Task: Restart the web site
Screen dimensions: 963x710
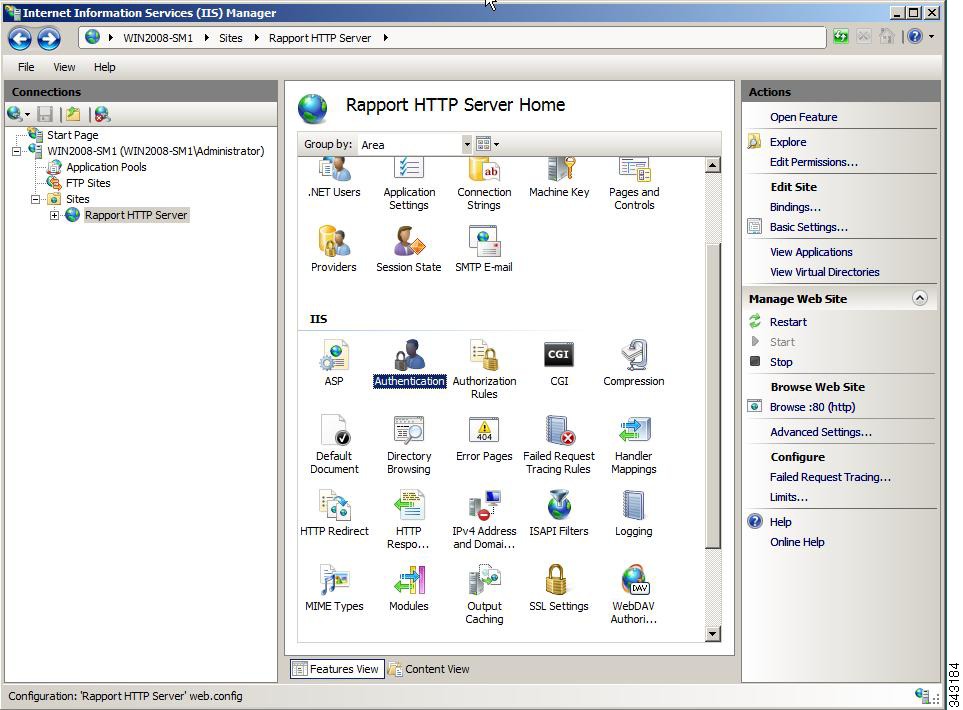Action: point(788,322)
